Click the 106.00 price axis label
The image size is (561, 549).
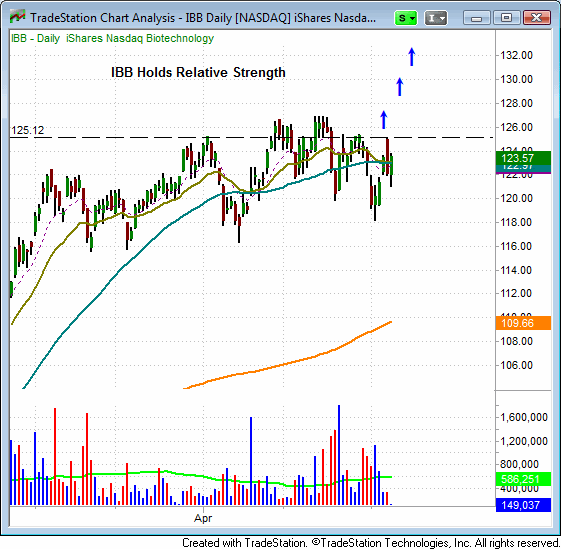tap(516, 365)
